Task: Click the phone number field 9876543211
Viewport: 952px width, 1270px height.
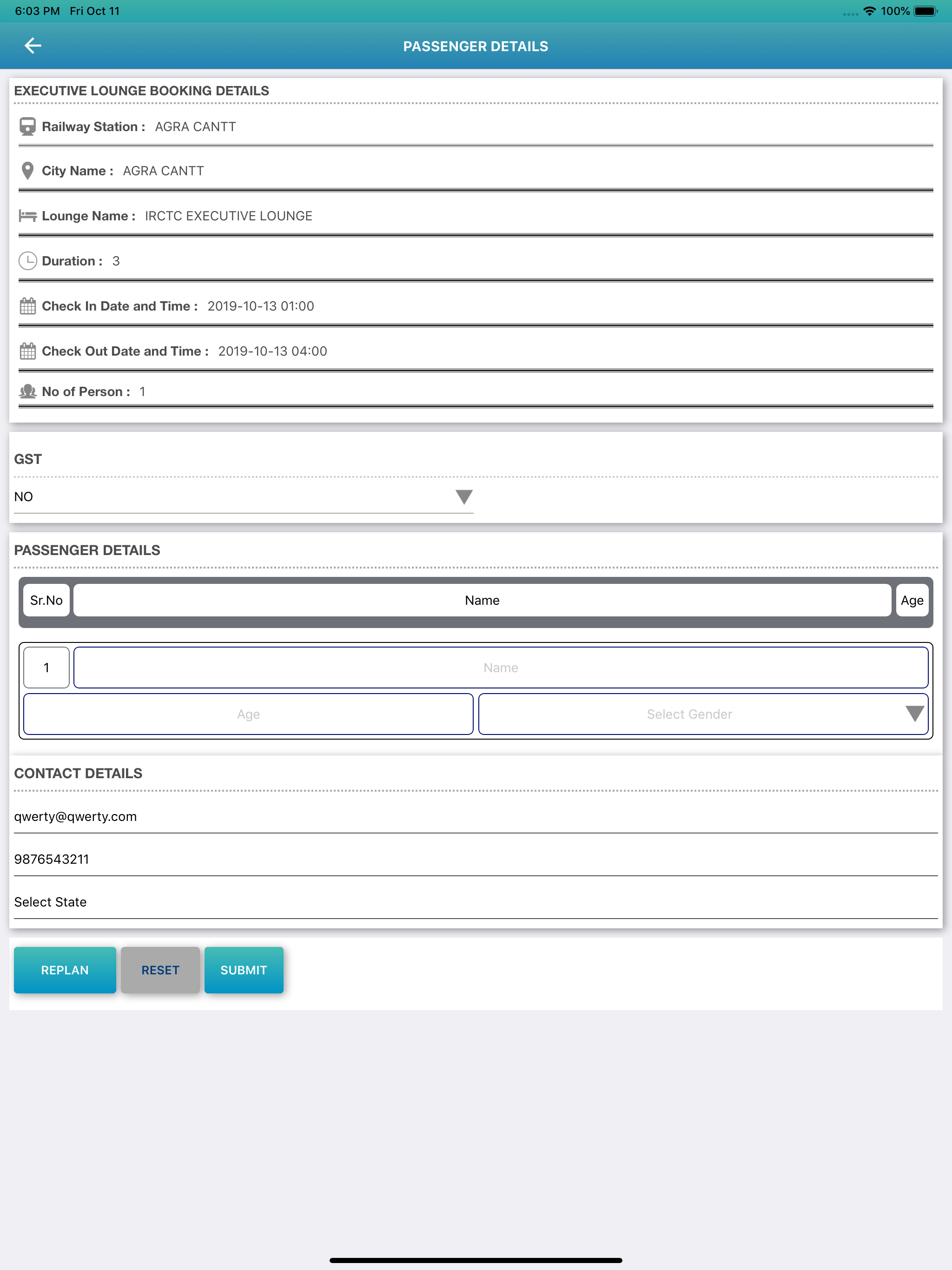Action: (476, 860)
